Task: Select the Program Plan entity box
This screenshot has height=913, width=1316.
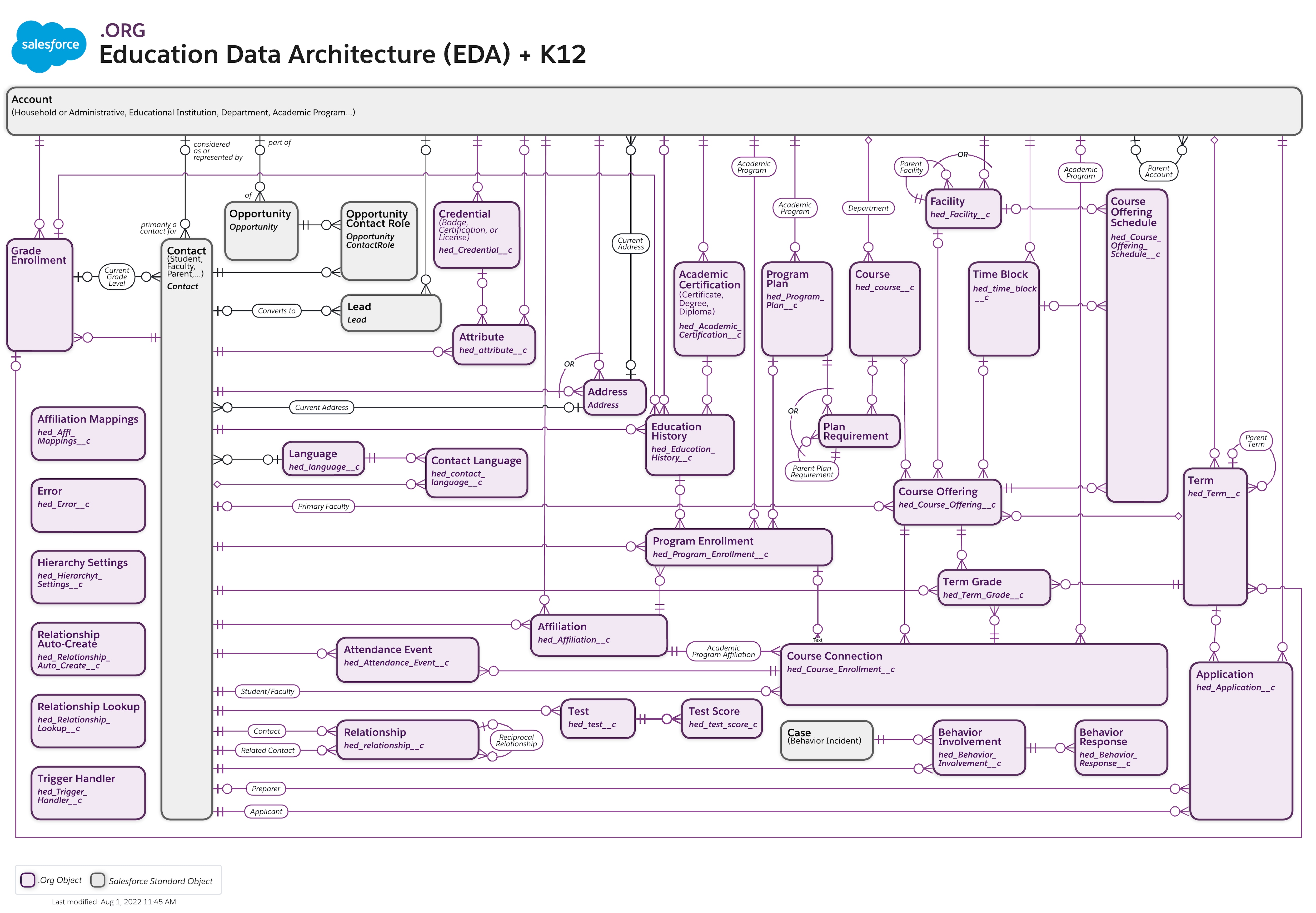Action: coord(797,309)
